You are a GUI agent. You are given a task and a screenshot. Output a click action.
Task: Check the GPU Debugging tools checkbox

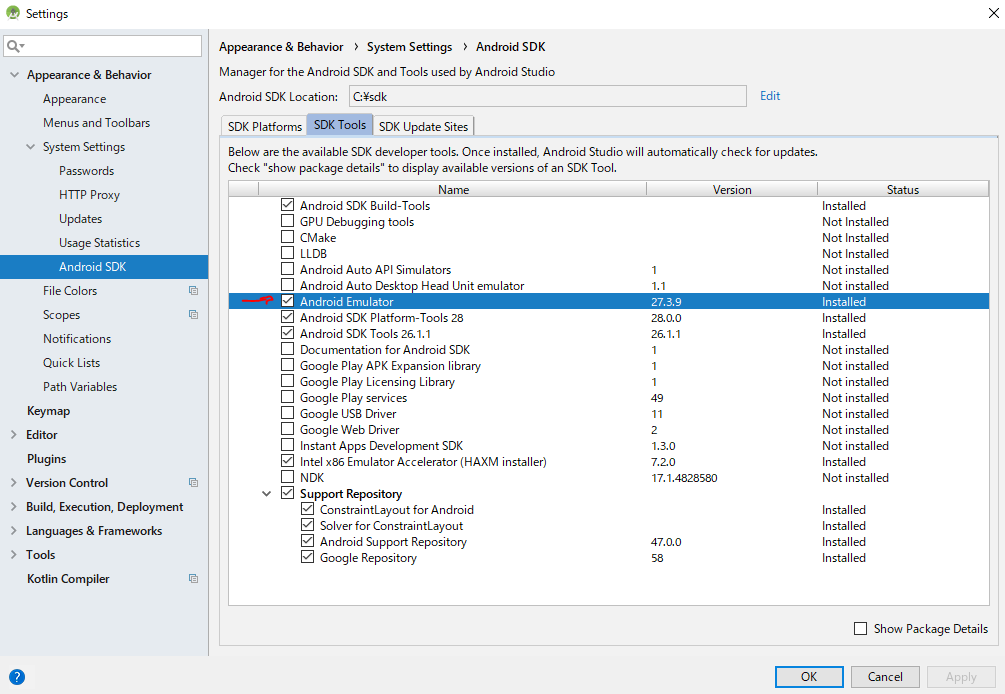[x=287, y=221]
